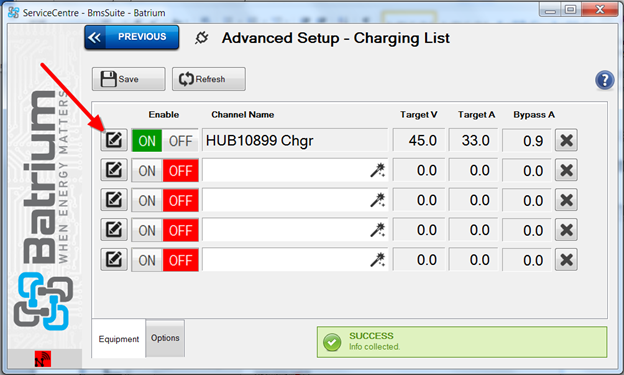Click the Target V column header
This screenshot has height=375, width=624.
419,115
